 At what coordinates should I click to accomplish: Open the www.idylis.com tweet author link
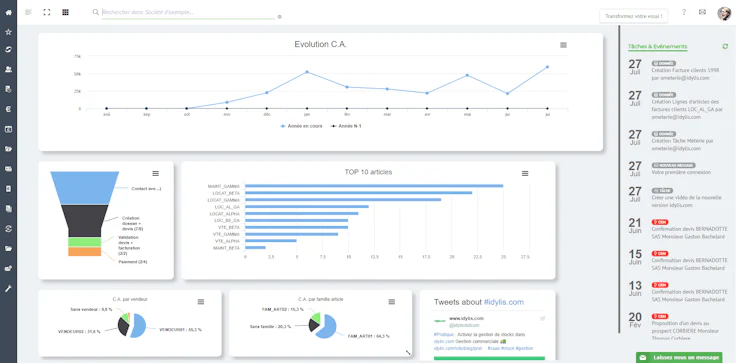point(467,318)
